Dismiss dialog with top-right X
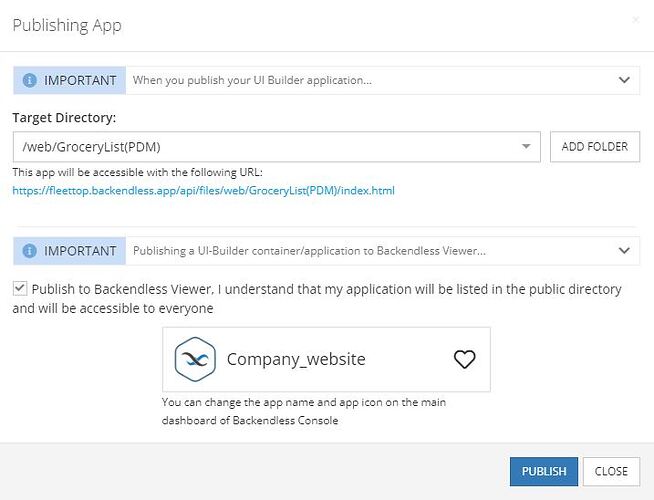The height and width of the screenshot is (500, 654). coord(636,20)
